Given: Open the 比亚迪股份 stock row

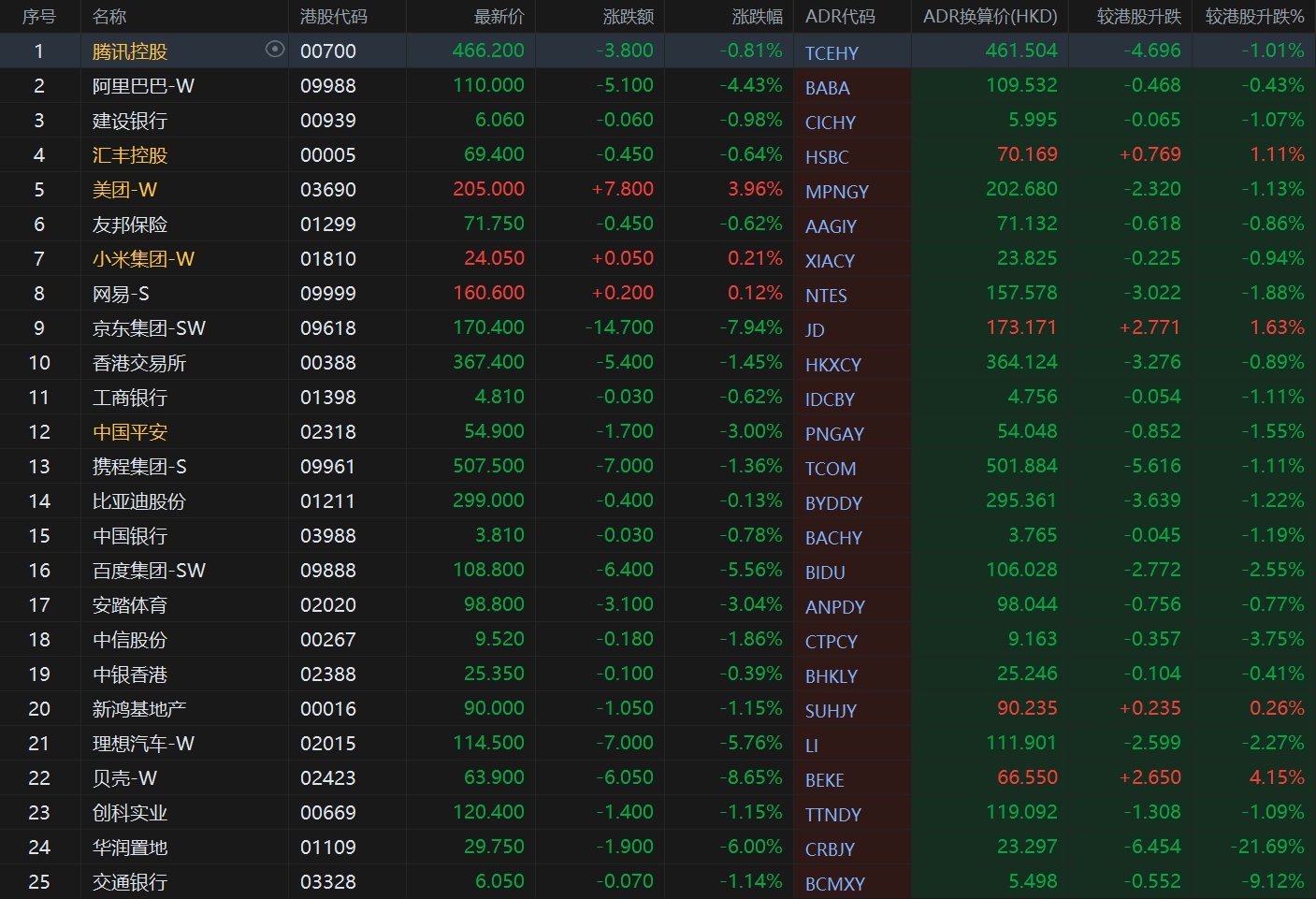Looking at the screenshot, I should (x=138, y=501).
